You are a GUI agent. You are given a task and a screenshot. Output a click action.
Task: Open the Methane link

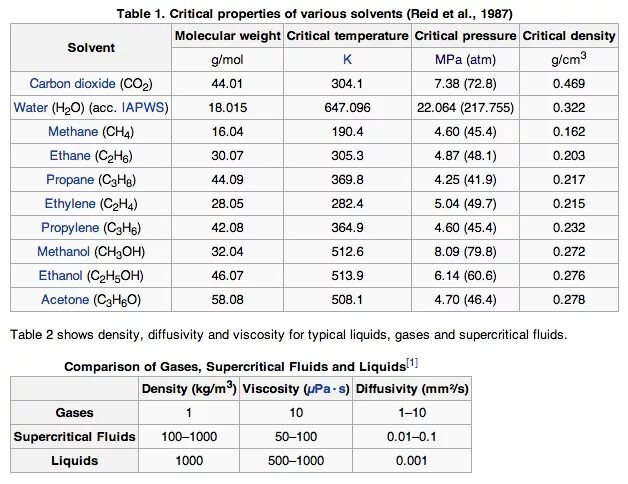click(73, 131)
